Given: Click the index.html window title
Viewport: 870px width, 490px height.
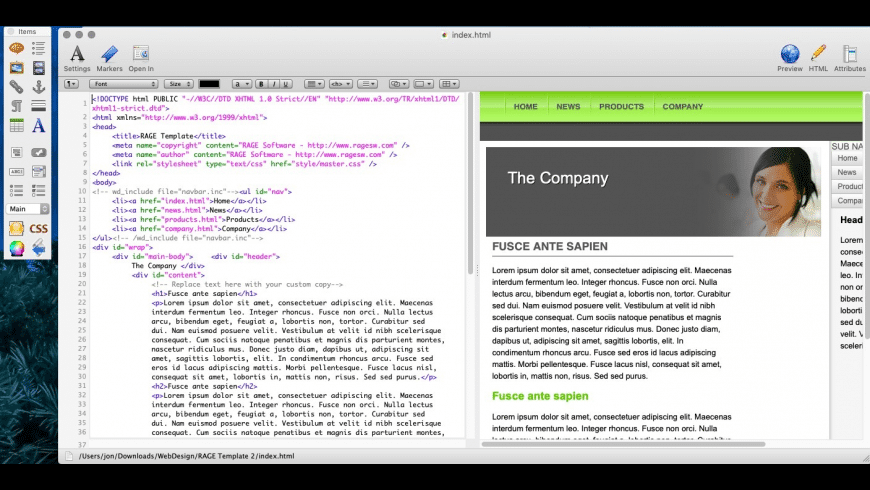Looking at the screenshot, I should click(x=471, y=35).
